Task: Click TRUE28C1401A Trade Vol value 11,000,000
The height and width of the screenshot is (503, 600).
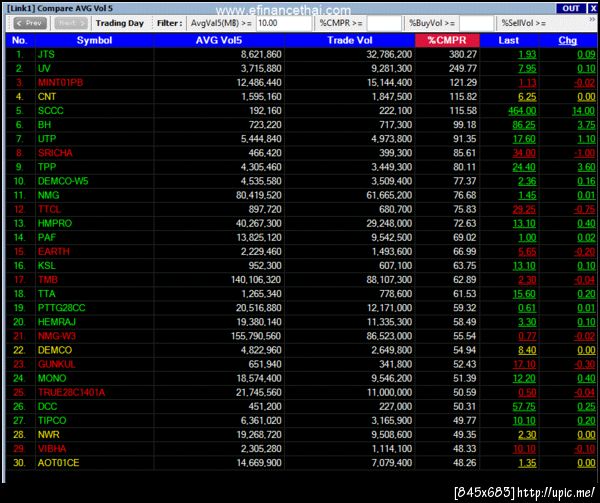Action: tap(390, 392)
